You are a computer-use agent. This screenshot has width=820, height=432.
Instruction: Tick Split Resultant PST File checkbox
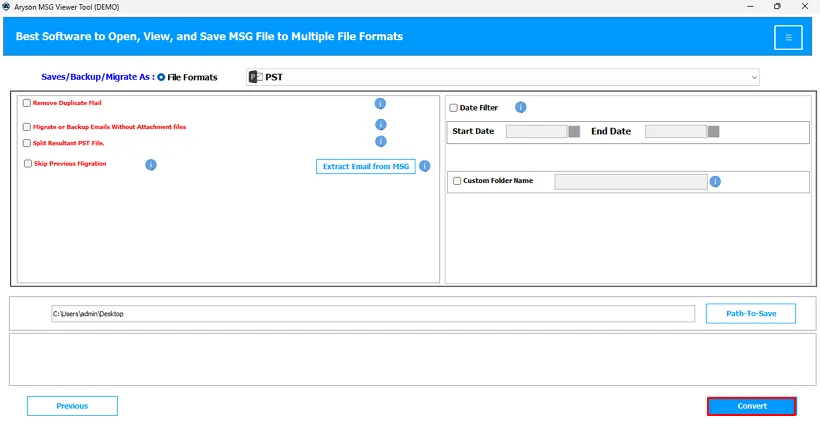point(27,143)
